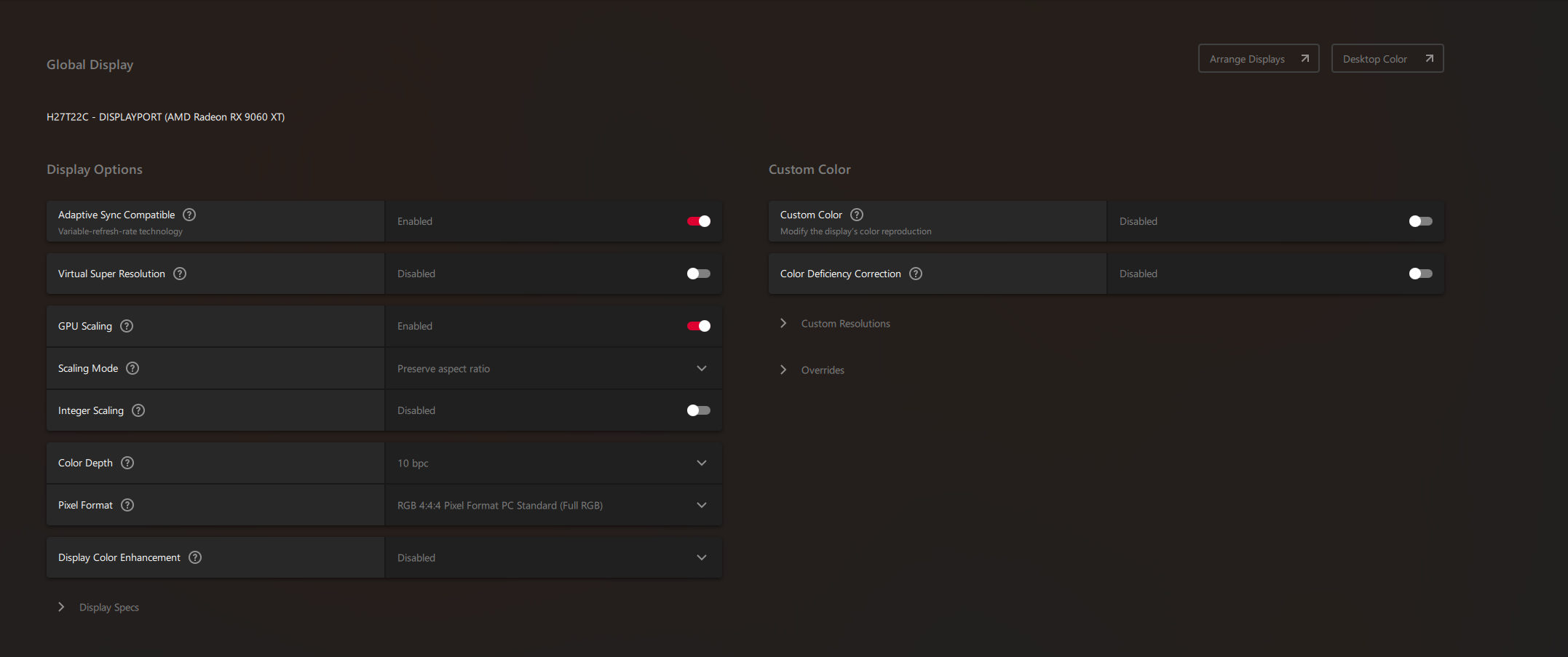Click 'Variable-refresh-rate technology' subtitle

click(x=121, y=231)
